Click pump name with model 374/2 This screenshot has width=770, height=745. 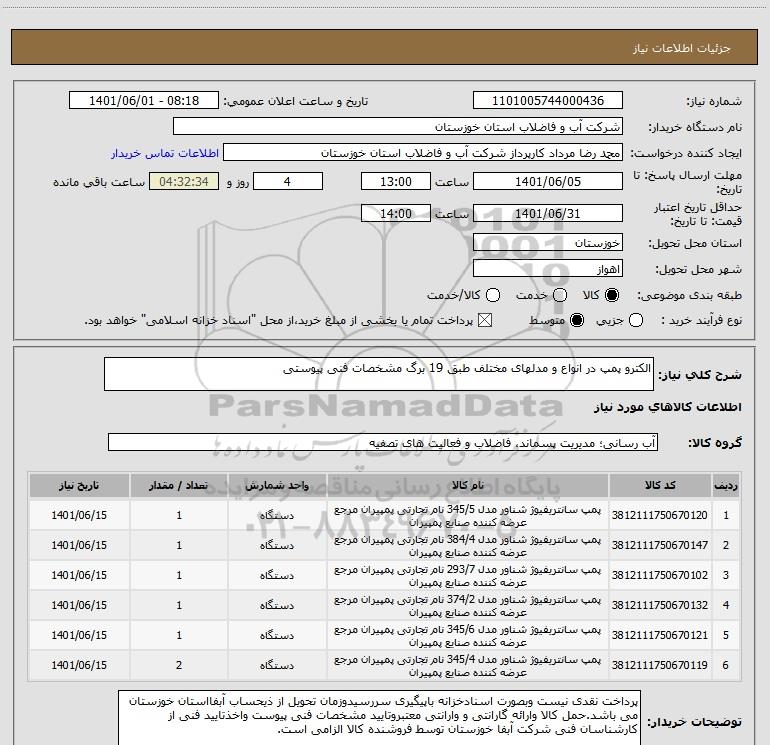pyautogui.click(x=468, y=606)
